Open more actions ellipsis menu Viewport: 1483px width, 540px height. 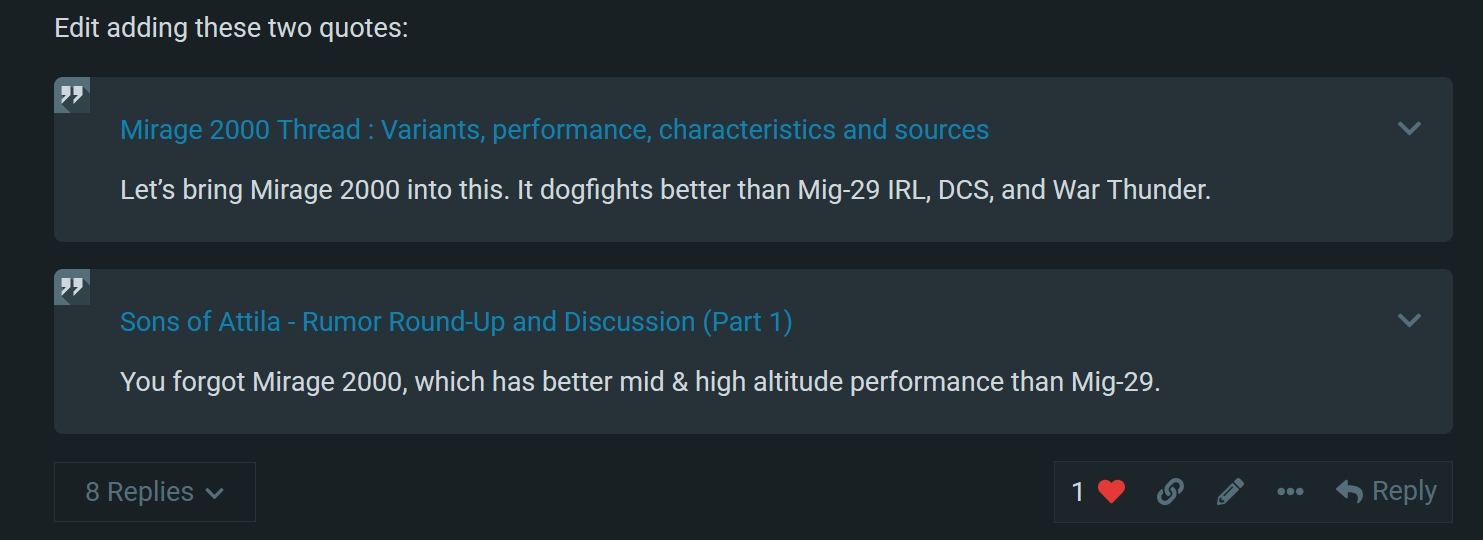[x=1290, y=491]
